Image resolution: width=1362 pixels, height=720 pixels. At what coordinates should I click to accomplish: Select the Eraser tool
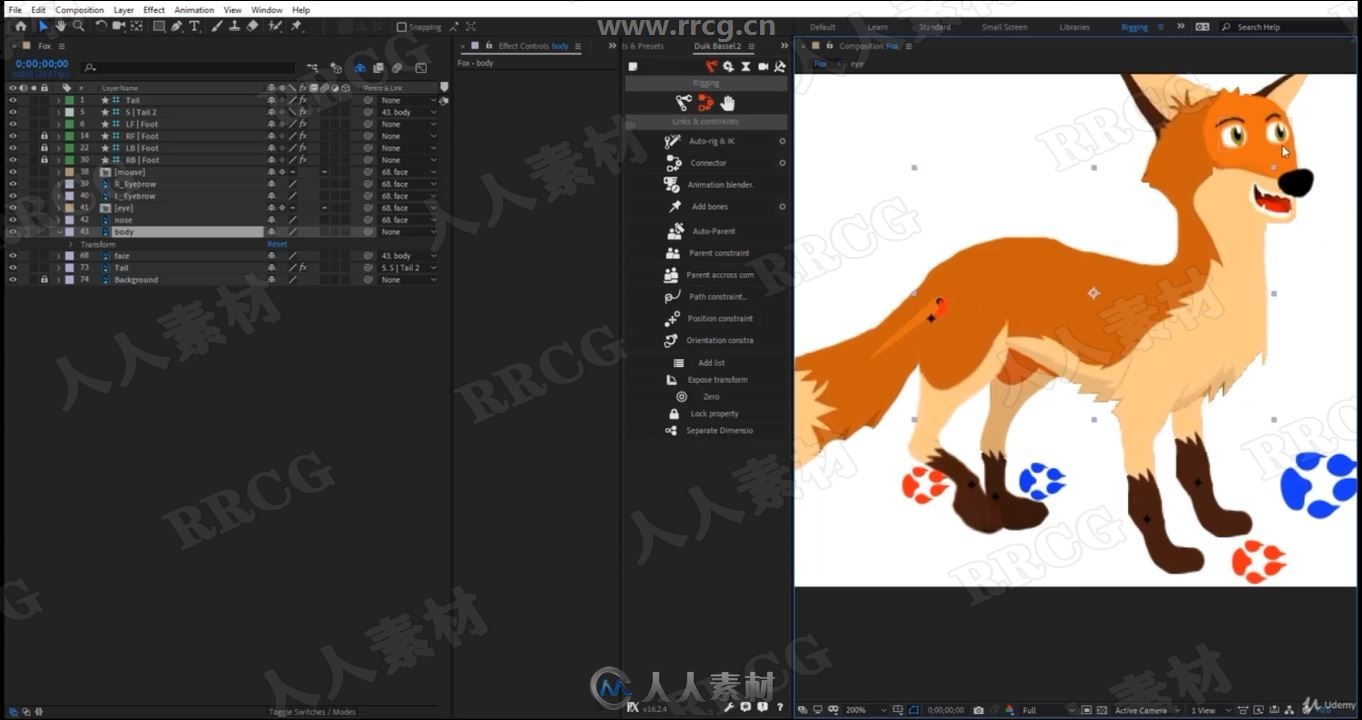[252, 26]
